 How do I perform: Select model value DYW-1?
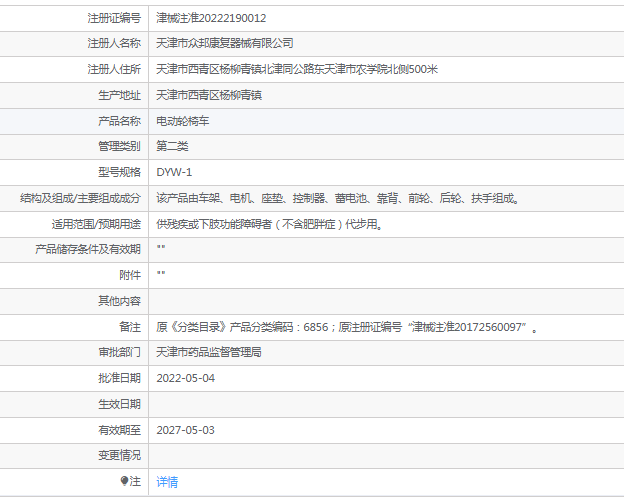(174, 172)
